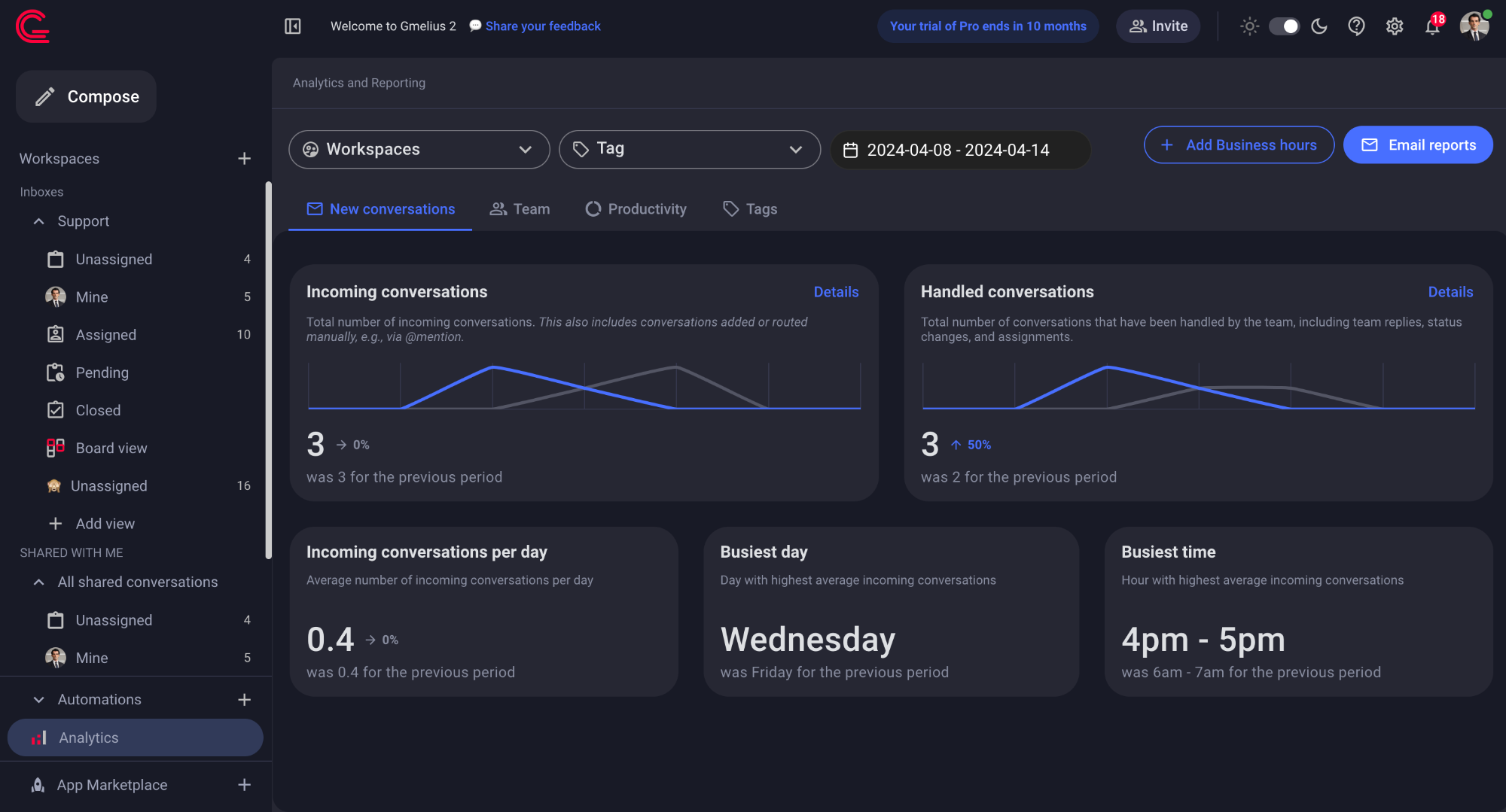The image size is (1506, 812).
Task: Click the Gmelius logo
Action: [33, 26]
